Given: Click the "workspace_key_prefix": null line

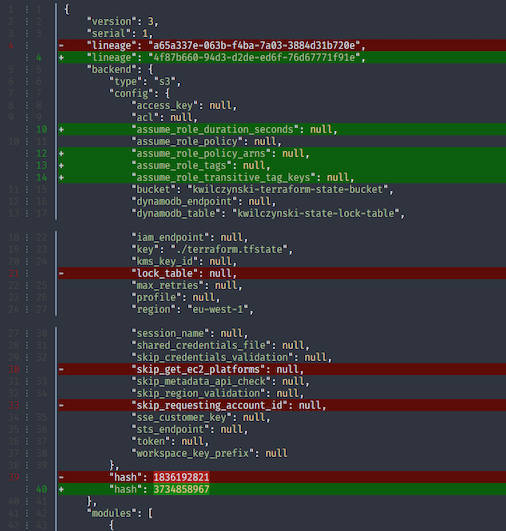Looking at the screenshot, I should coord(209,453).
